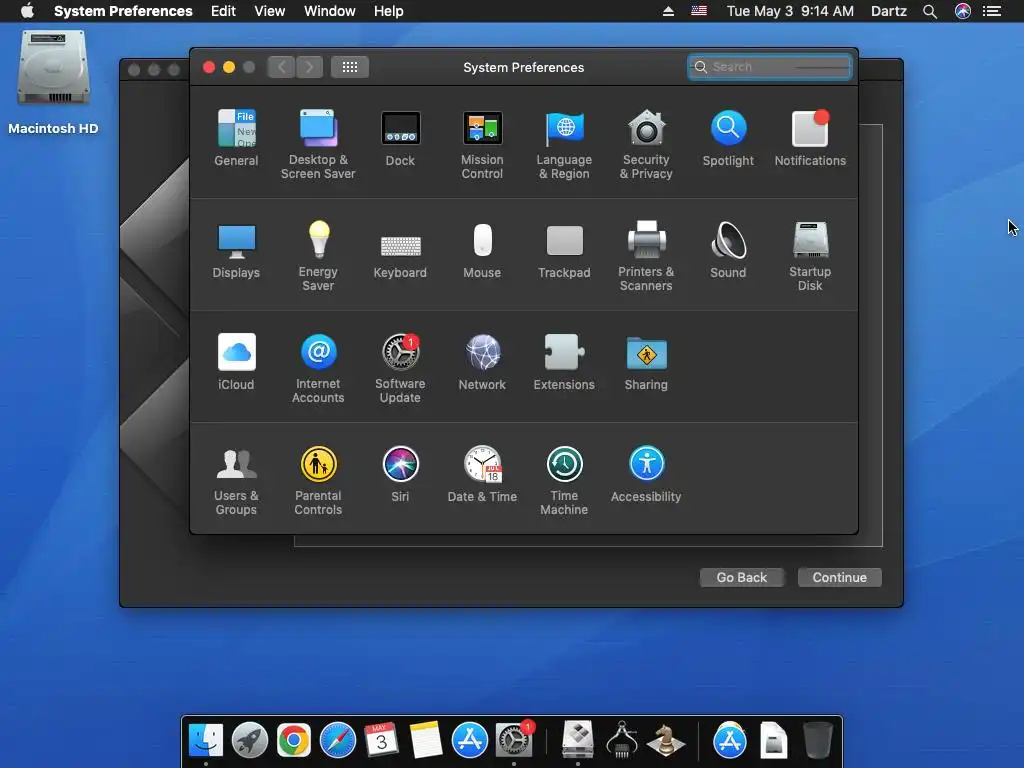Click the Show All grid button
1024x768 pixels.
pos(350,67)
